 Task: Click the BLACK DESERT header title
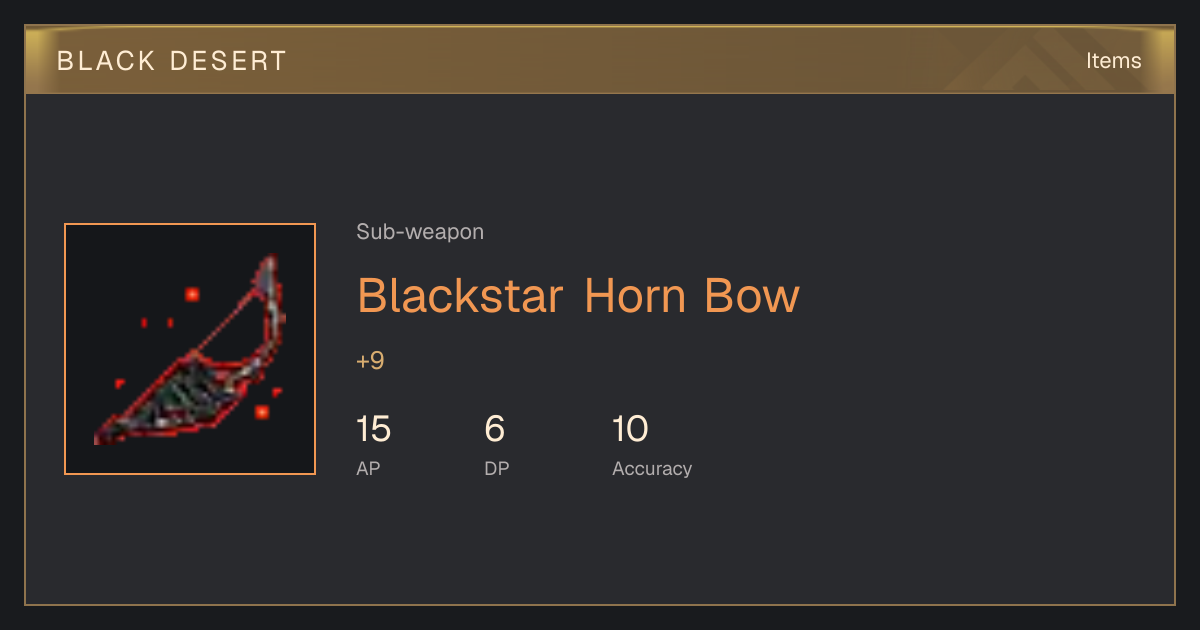(172, 61)
